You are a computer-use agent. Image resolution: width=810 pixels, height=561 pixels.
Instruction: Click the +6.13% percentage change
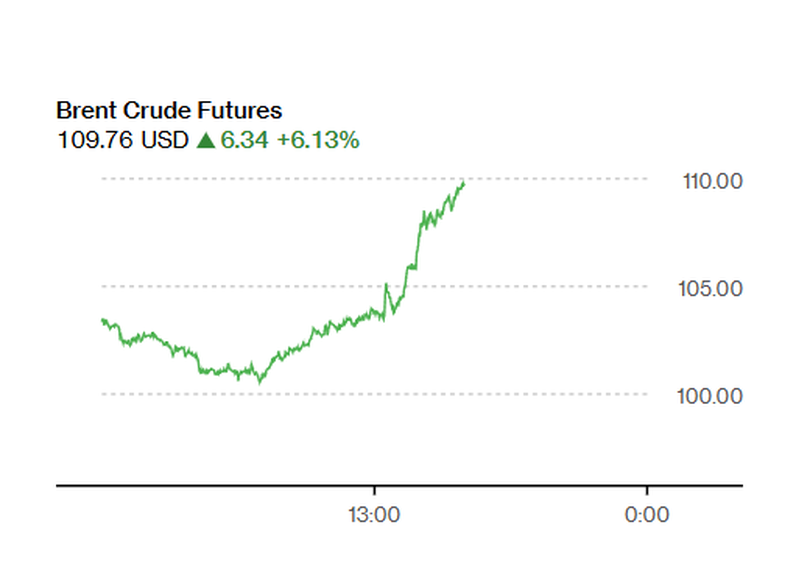coord(317,141)
